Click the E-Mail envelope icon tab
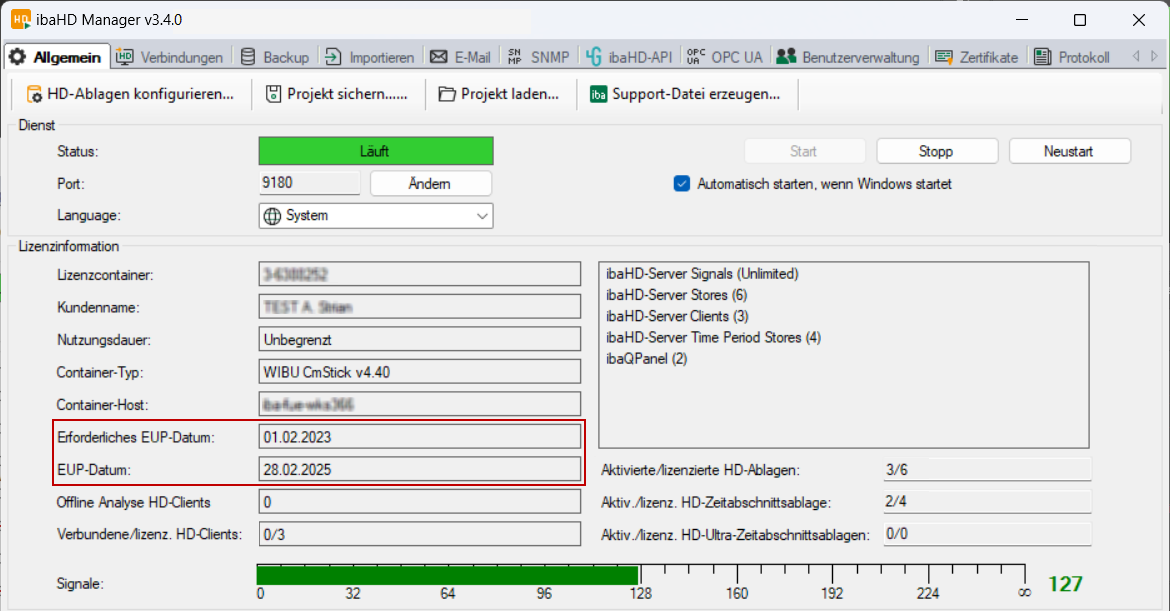 (x=438, y=57)
